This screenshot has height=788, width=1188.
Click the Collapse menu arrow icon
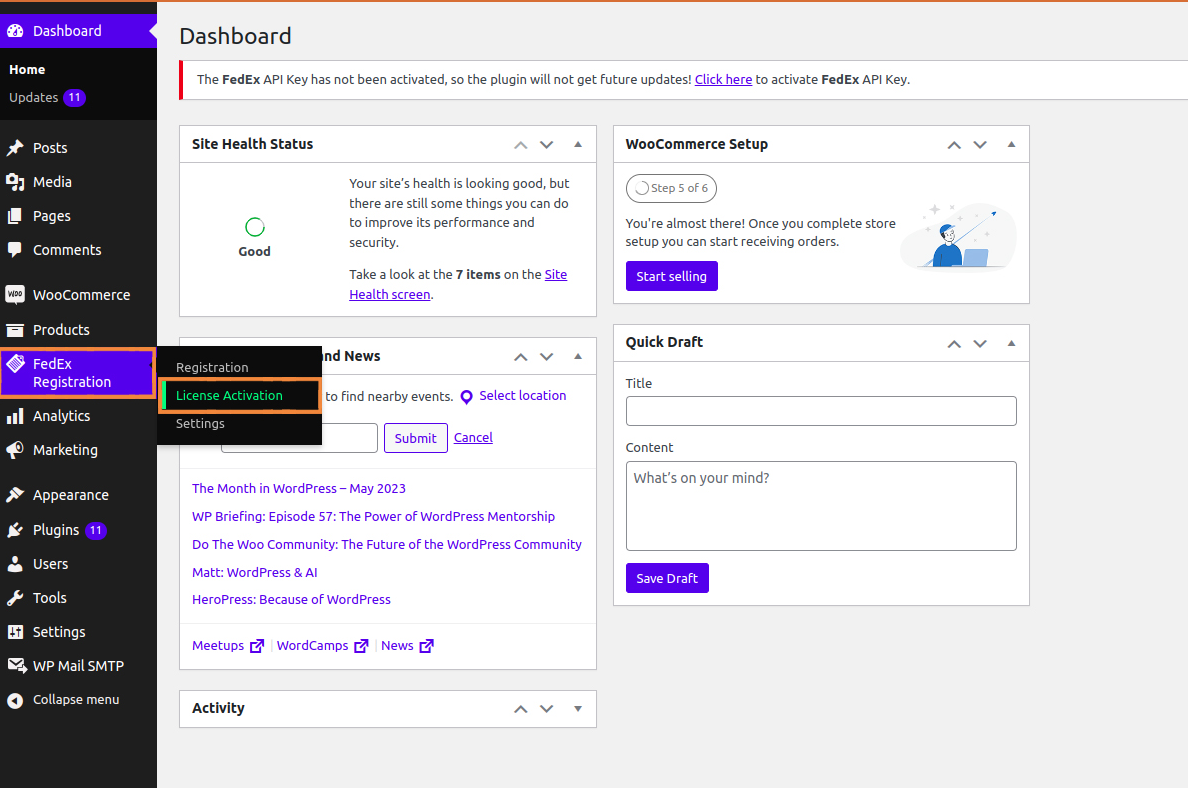pos(15,700)
